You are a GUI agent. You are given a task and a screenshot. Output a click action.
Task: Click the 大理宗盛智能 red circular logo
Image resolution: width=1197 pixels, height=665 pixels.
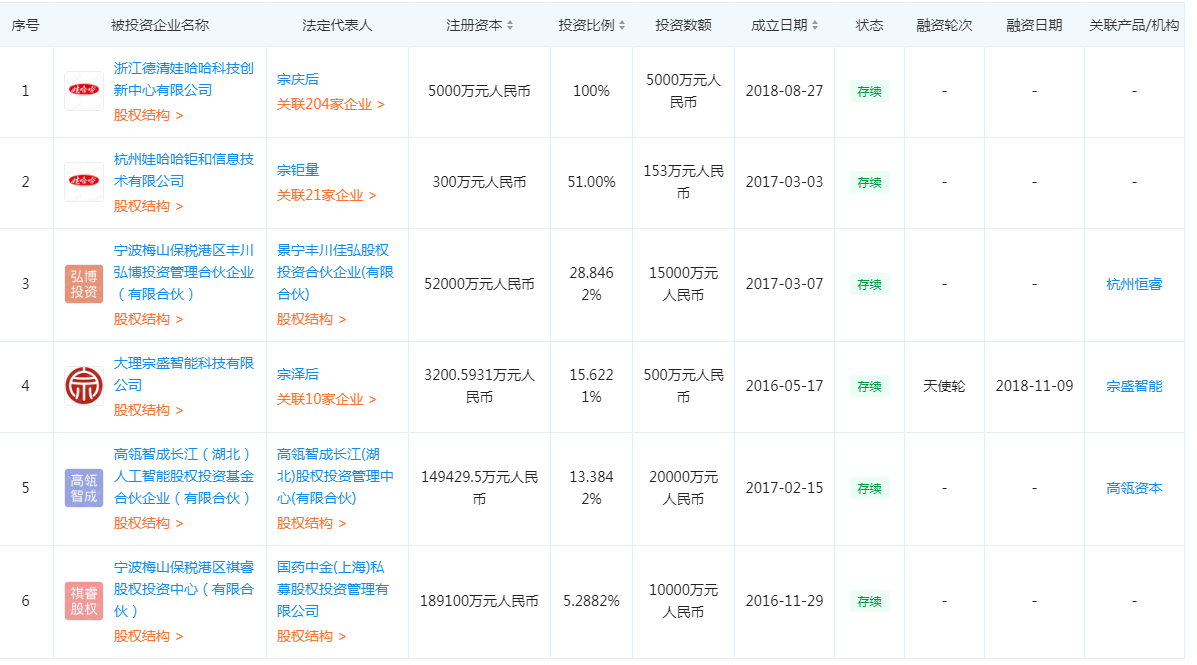(x=84, y=386)
